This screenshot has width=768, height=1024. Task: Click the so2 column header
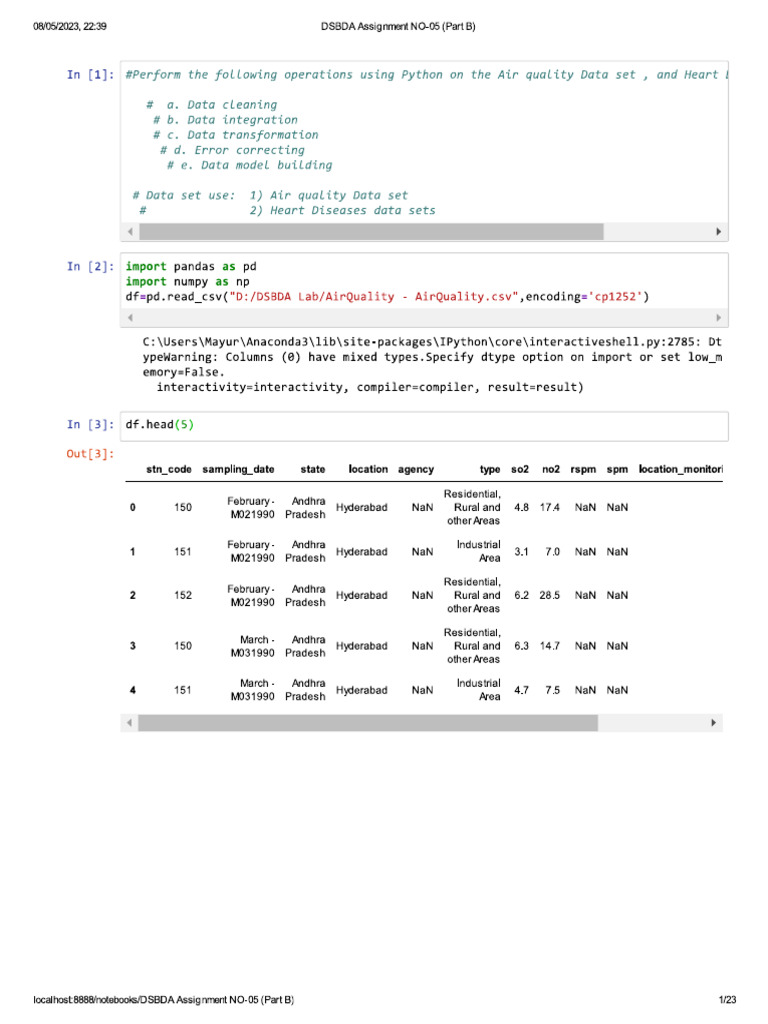520,470
